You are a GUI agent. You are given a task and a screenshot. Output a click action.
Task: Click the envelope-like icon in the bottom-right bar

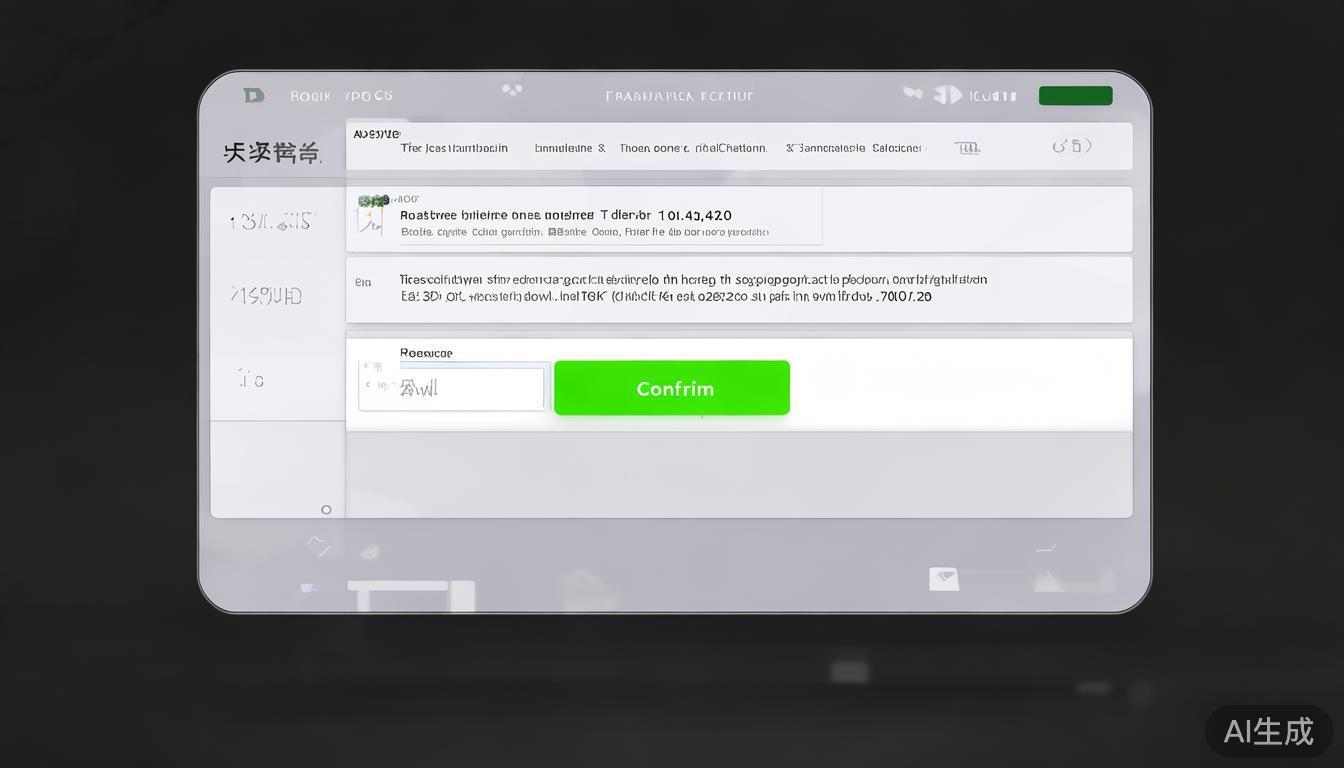coord(943,578)
